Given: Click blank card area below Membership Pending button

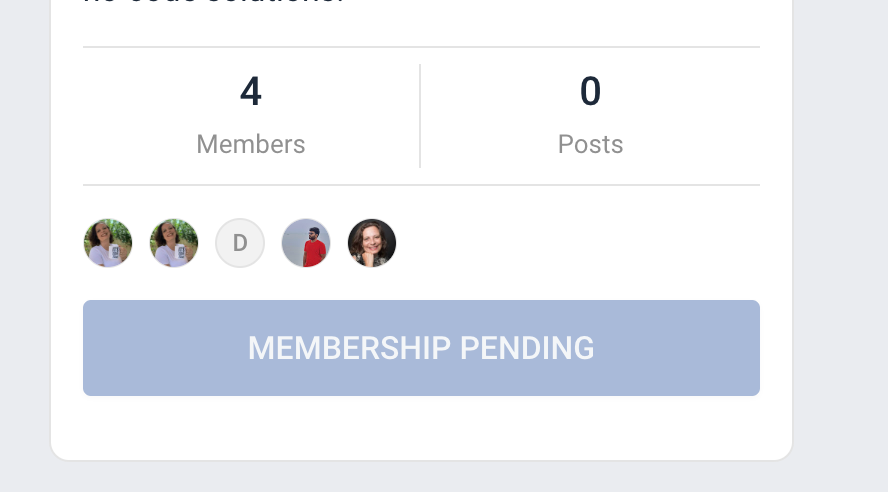Looking at the screenshot, I should (421, 427).
